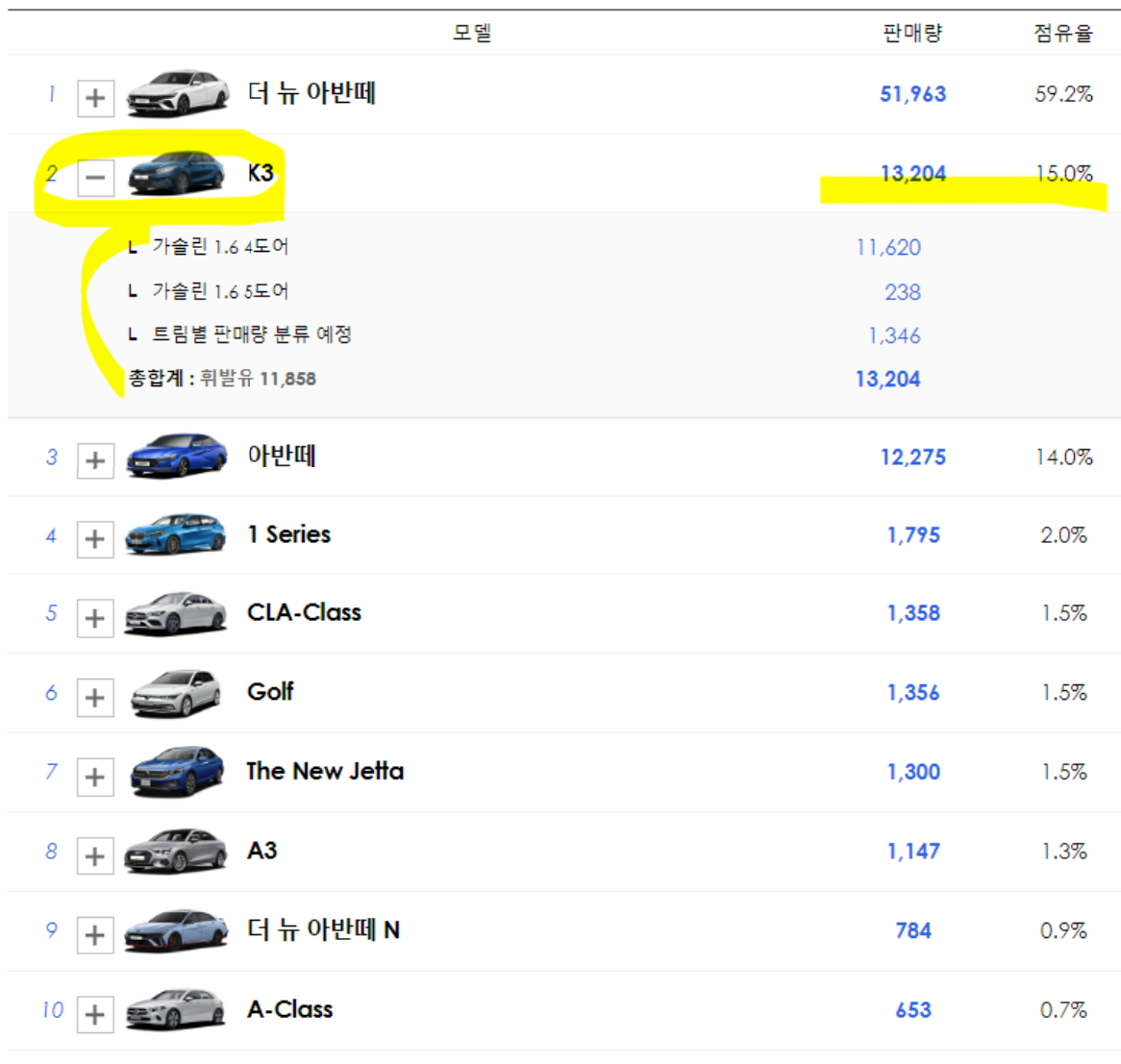Expand the 더 뉴 아반떼 row
The image size is (1121, 1064).
96,98
